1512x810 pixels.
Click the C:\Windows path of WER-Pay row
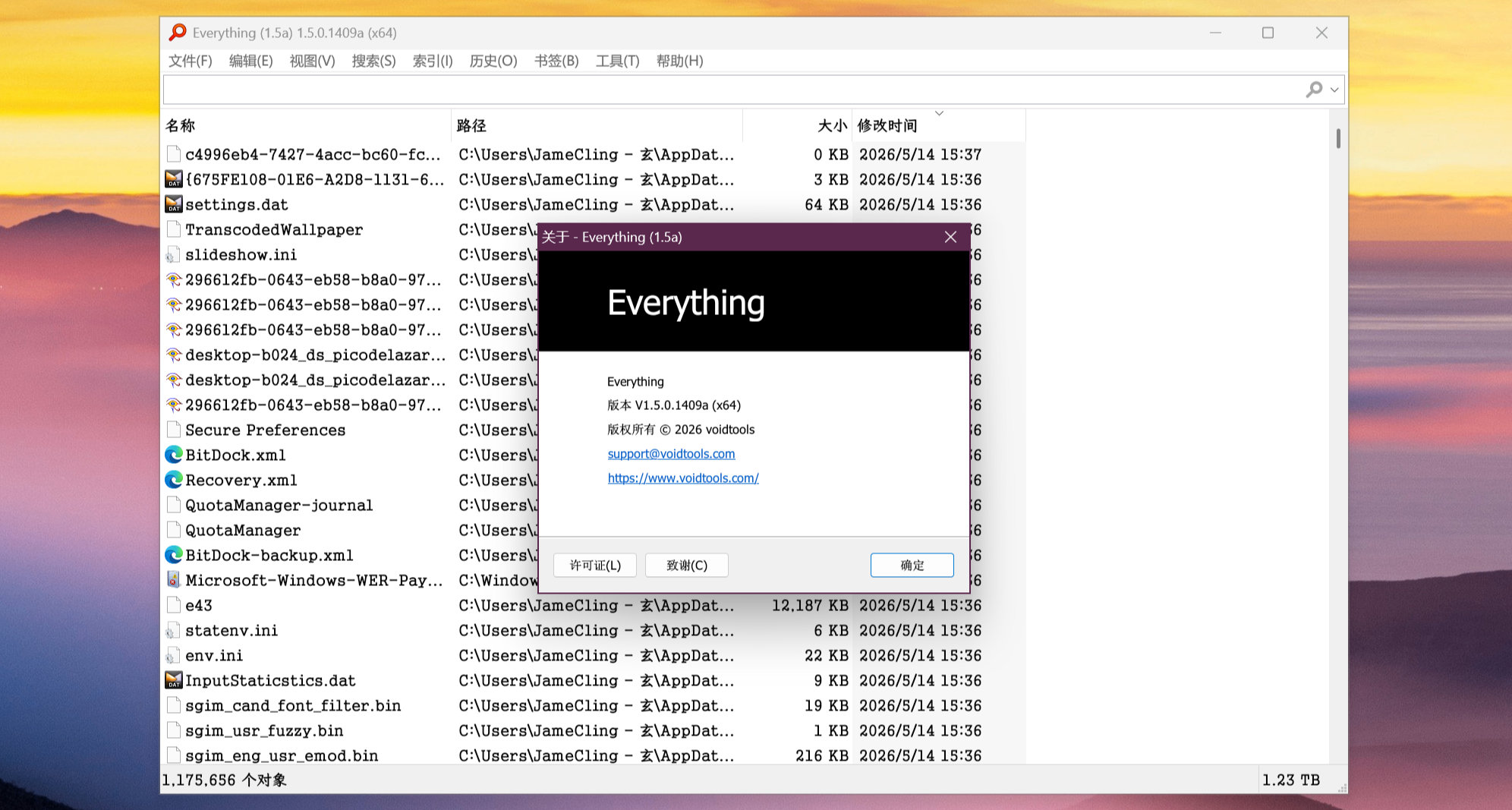point(498,580)
